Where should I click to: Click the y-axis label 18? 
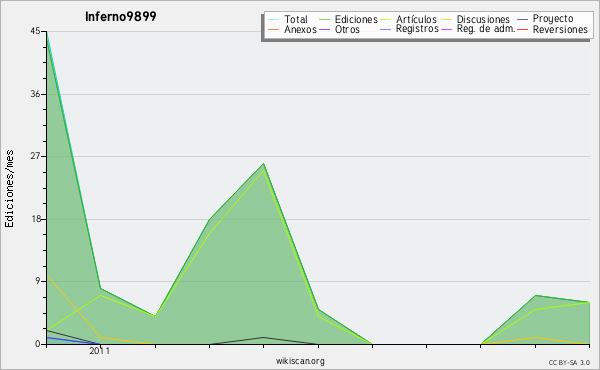point(36,219)
